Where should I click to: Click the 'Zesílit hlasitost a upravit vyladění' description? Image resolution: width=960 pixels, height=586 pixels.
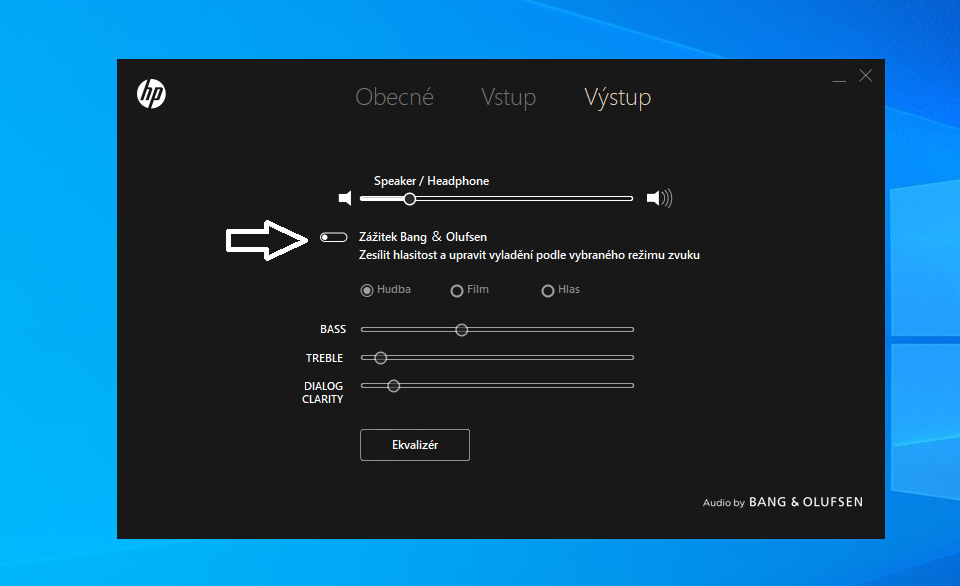529,255
